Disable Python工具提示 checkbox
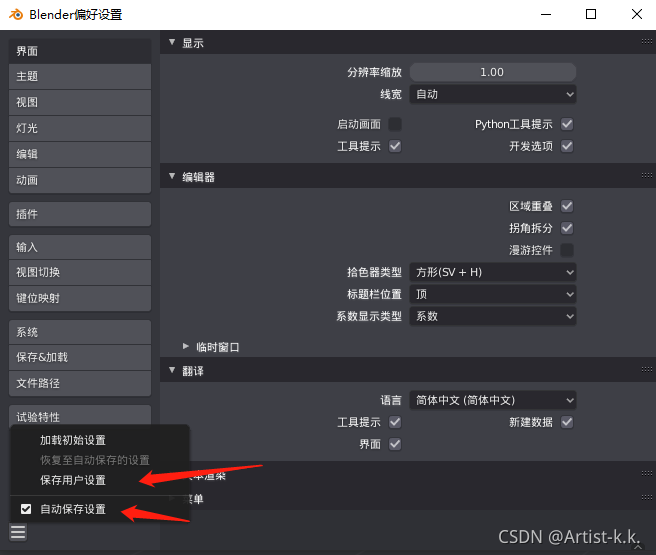 567,124
